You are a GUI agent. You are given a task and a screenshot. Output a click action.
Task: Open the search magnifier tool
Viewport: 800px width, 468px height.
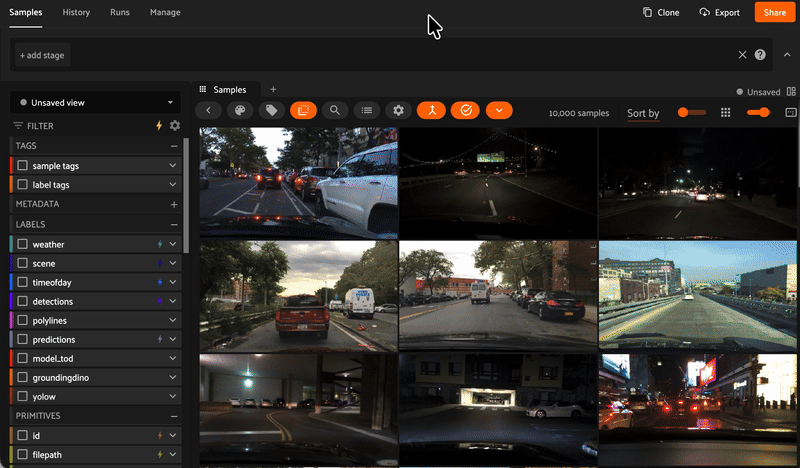(x=334, y=111)
